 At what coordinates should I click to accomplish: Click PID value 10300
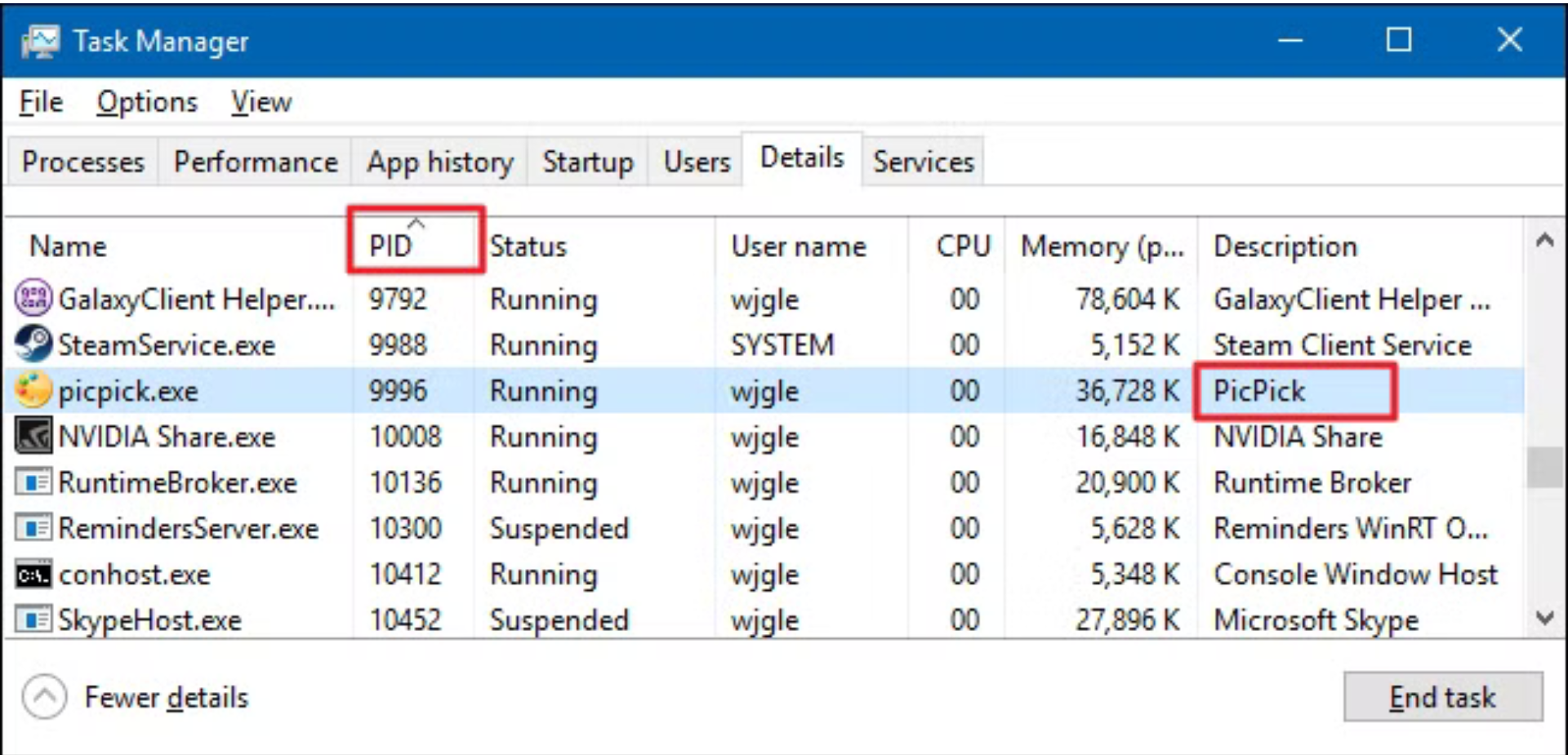tap(405, 528)
